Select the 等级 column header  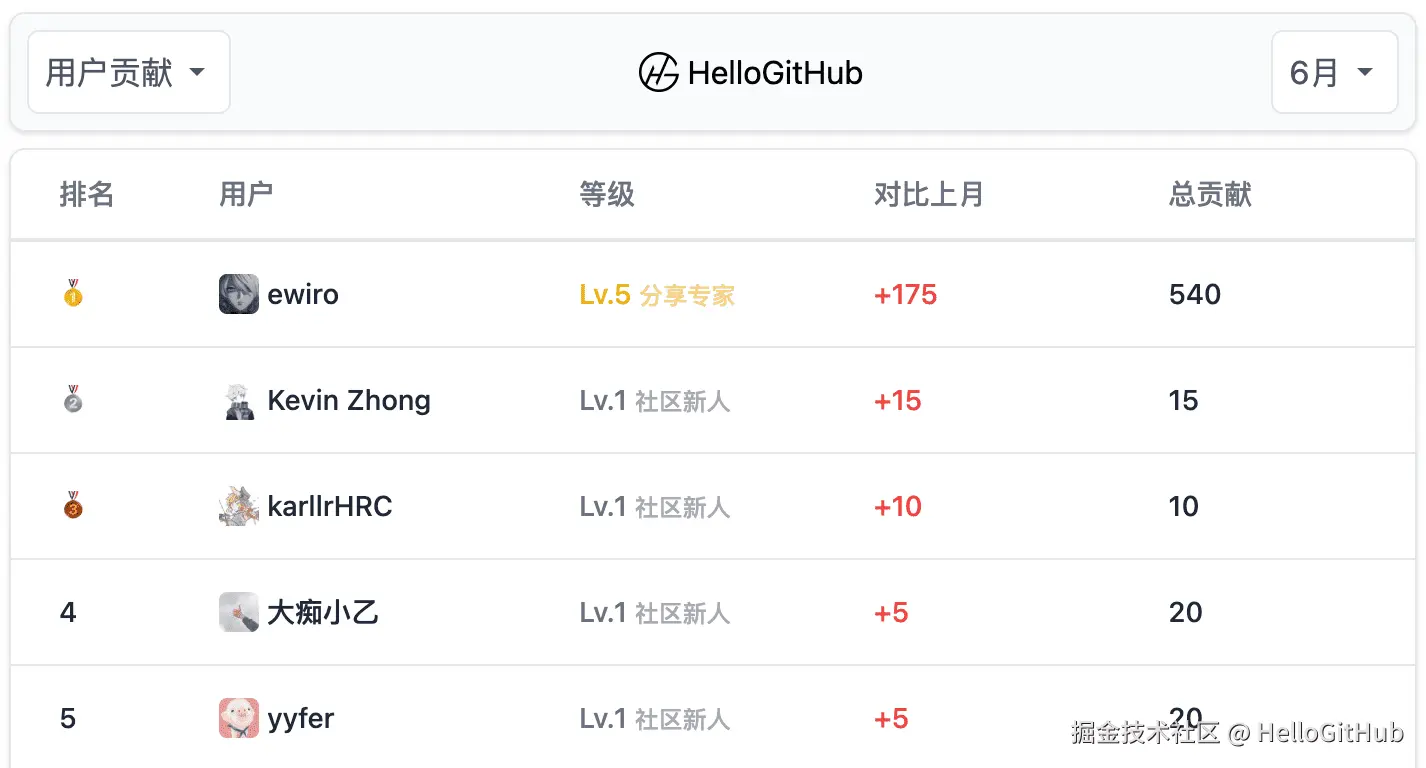click(x=607, y=194)
